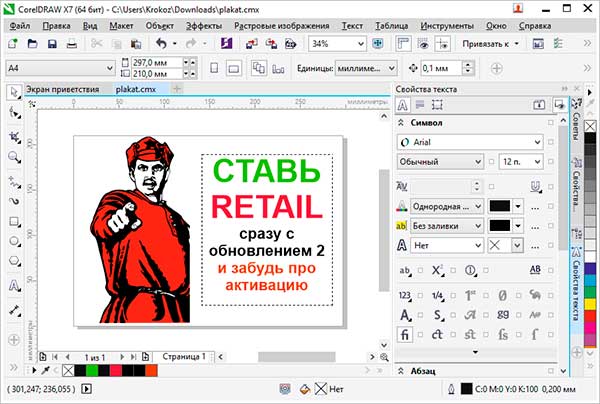Click the Character tab icon in text properties
This screenshot has width=600, height=404.
click(x=403, y=105)
